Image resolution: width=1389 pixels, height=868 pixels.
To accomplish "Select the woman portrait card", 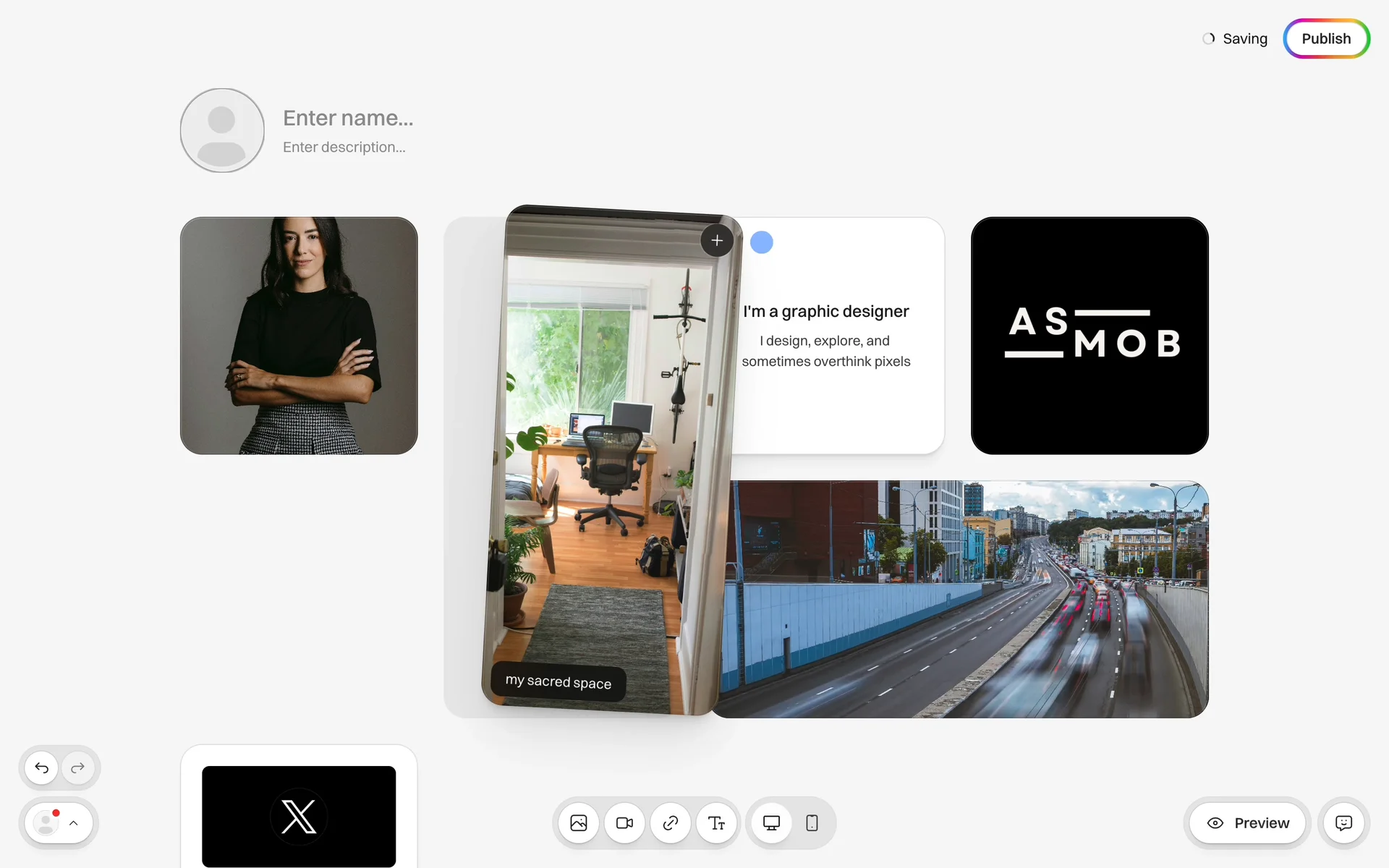I will [x=299, y=336].
